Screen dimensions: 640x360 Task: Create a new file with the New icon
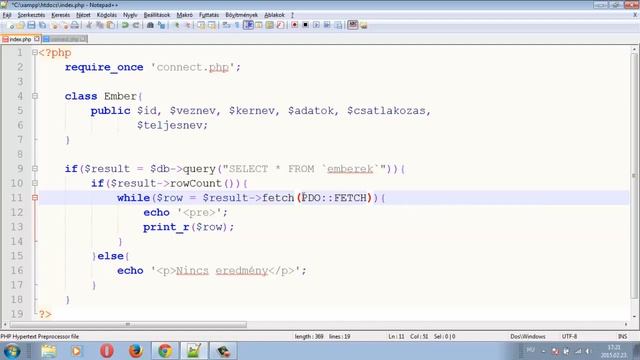[10, 25]
